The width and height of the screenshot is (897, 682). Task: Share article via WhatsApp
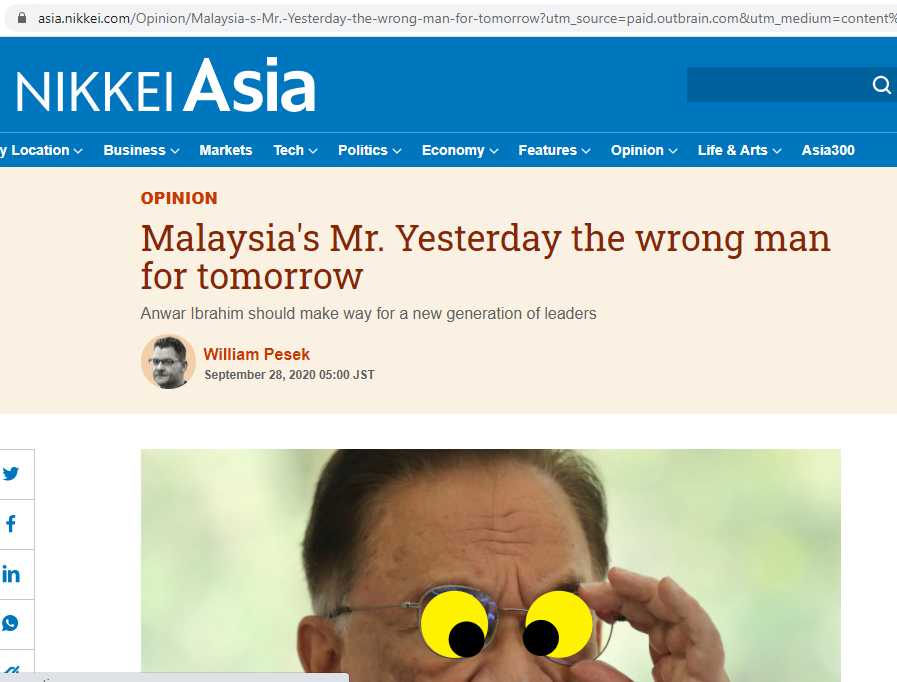(10, 623)
